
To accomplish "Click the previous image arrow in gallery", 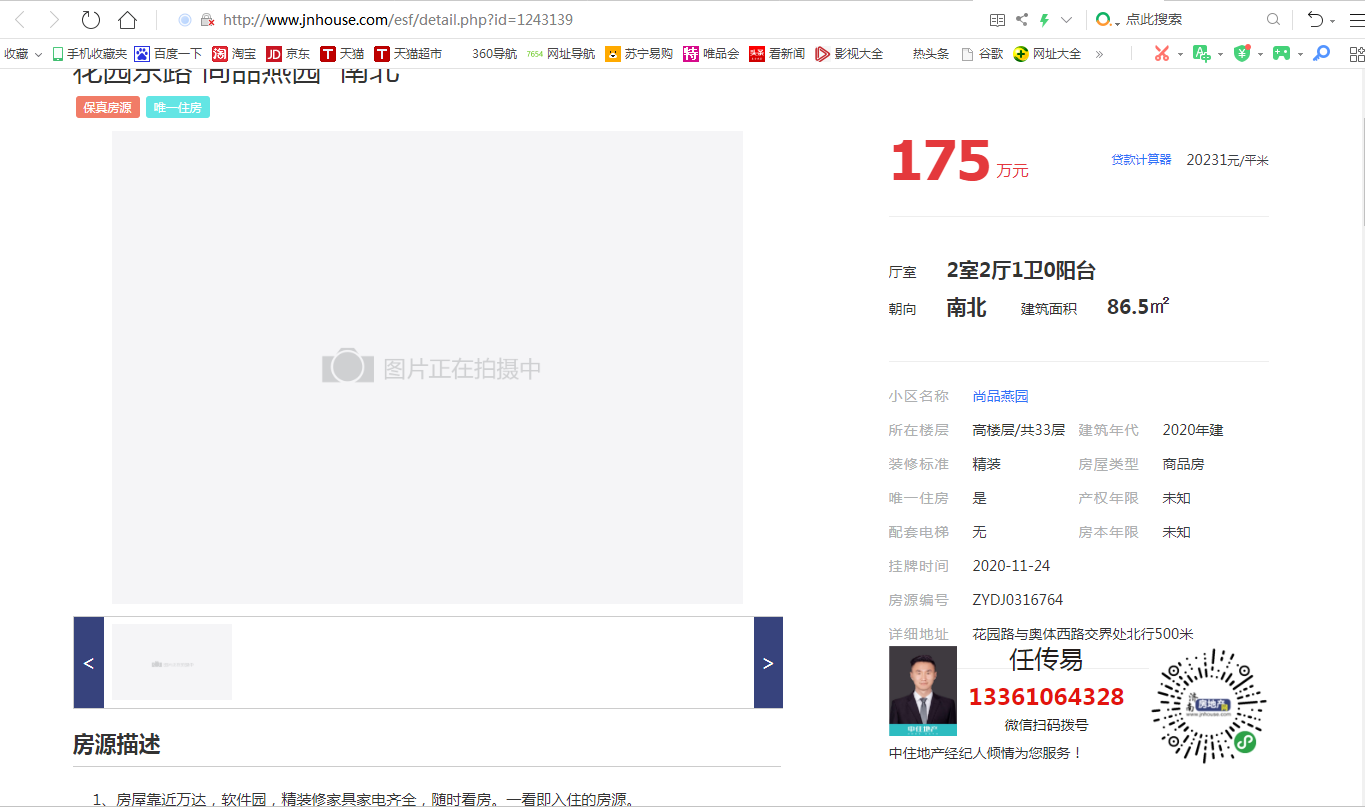I will (x=88, y=663).
